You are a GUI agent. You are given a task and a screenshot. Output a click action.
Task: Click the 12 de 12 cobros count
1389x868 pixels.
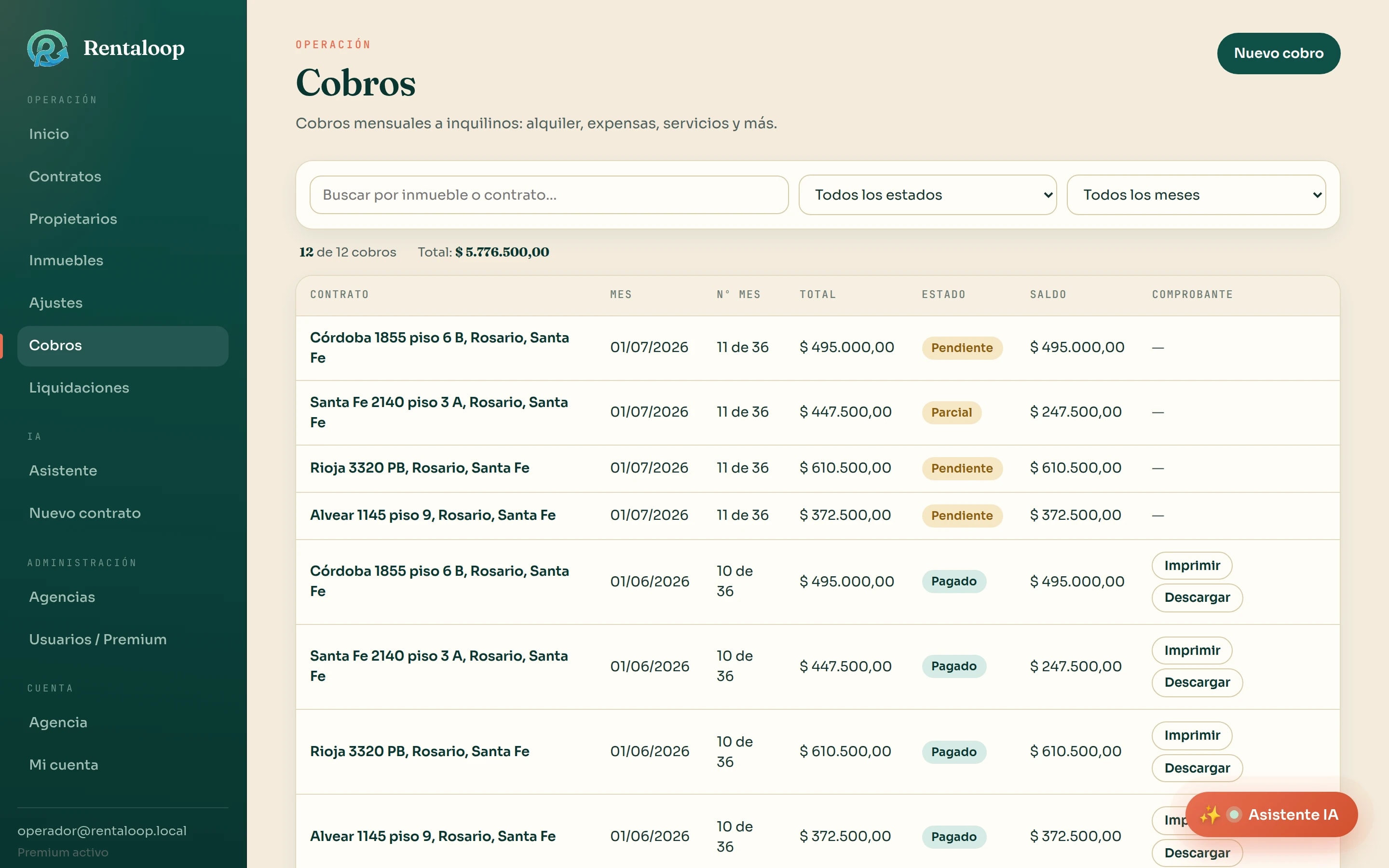click(x=347, y=252)
